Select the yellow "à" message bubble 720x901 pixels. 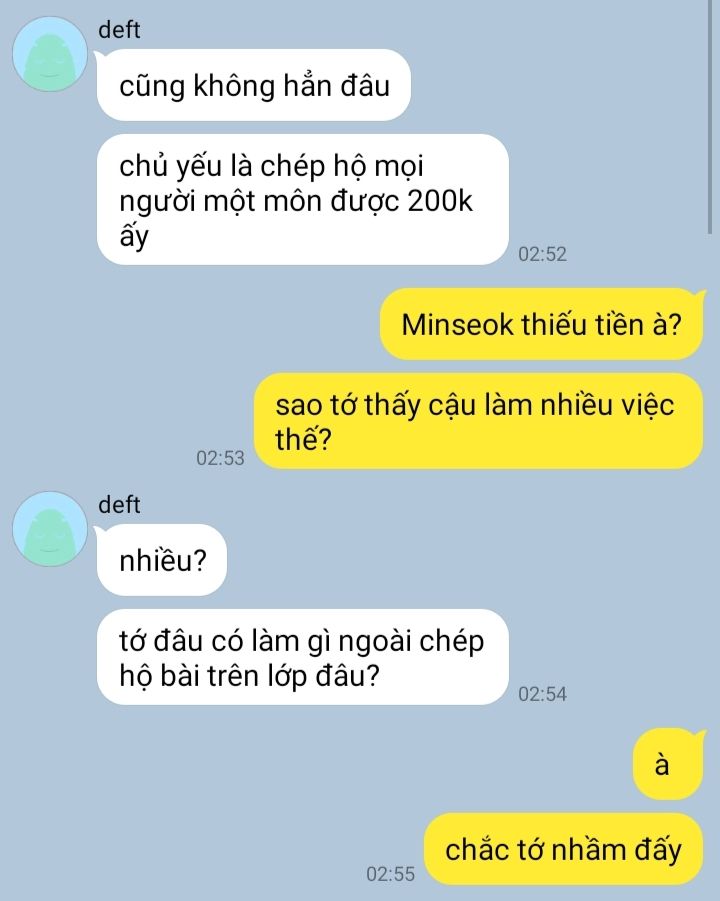pyautogui.click(x=668, y=764)
